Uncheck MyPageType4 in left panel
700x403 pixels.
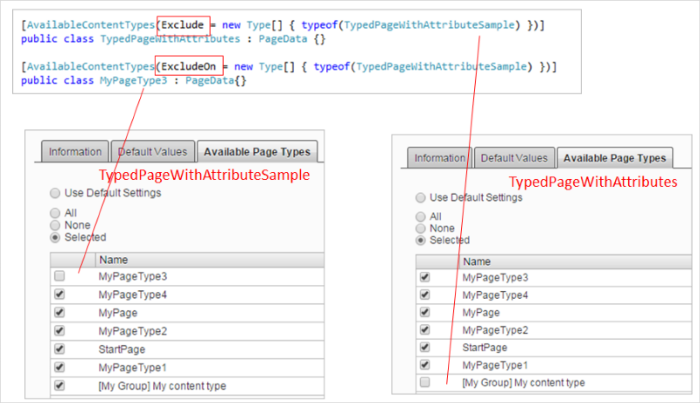pos(60,294)
